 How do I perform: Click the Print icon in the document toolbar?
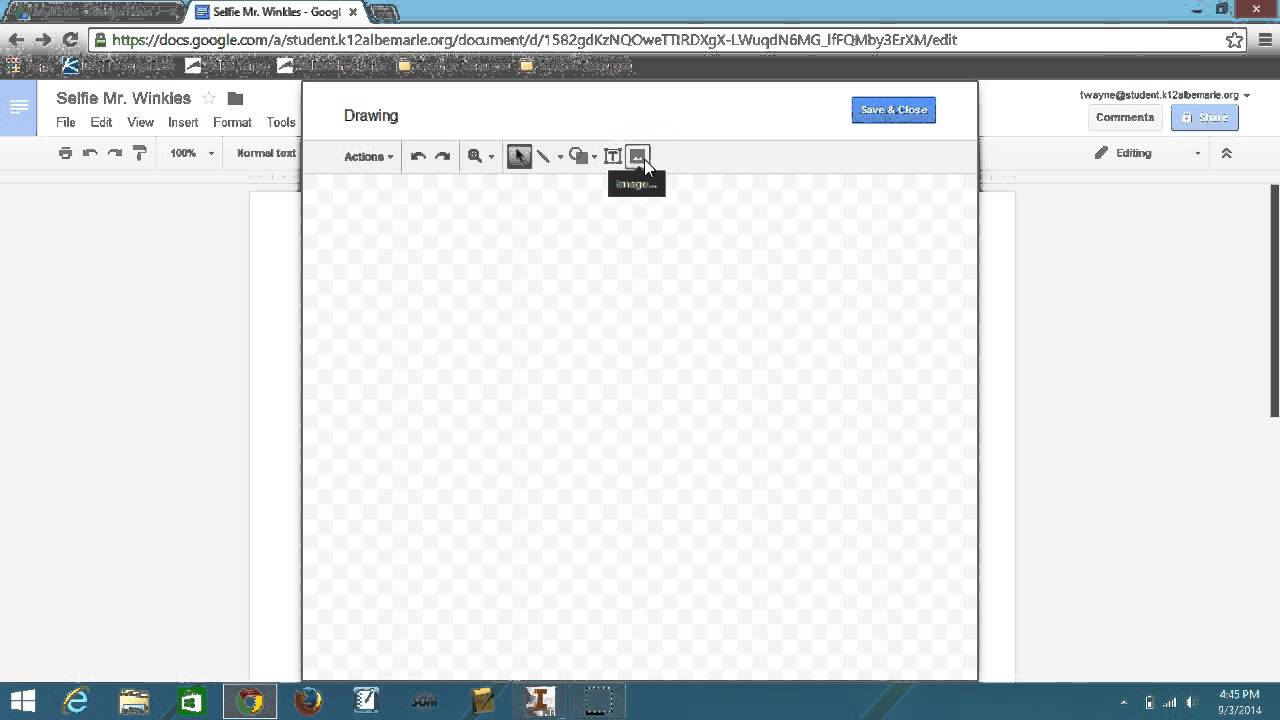[x=65, y=153]
